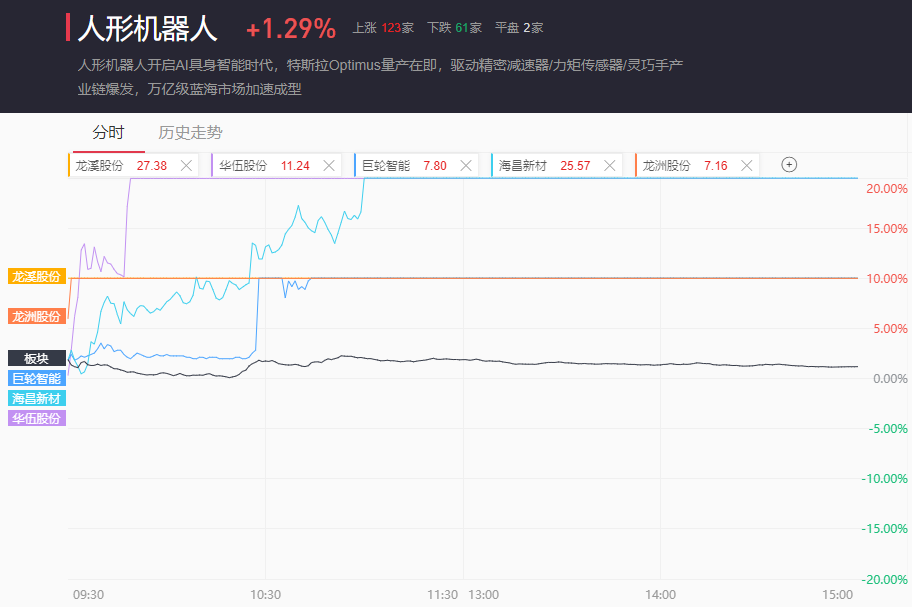The height and width of the screenshot is (607, 912).
Task: Open the 上涨 123家 gainers count
Action: coord(382,28)
